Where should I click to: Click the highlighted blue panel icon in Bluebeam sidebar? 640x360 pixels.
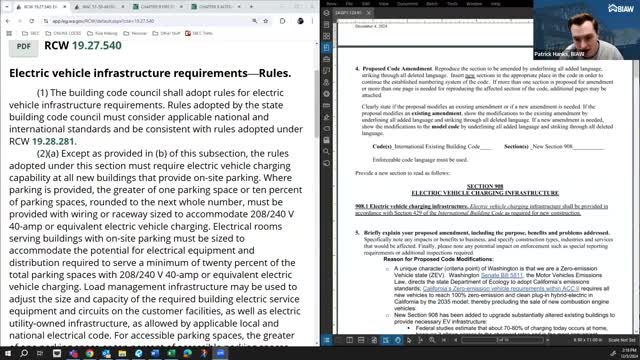click(x=327, y=48)
